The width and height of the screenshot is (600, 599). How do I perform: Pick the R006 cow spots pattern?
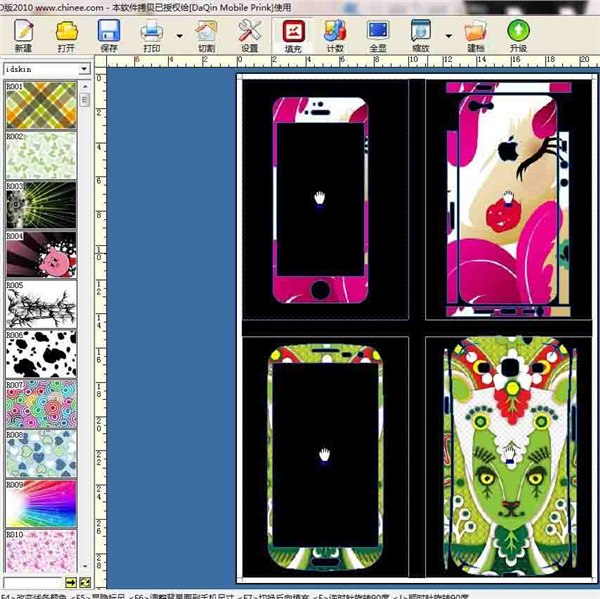41,354
